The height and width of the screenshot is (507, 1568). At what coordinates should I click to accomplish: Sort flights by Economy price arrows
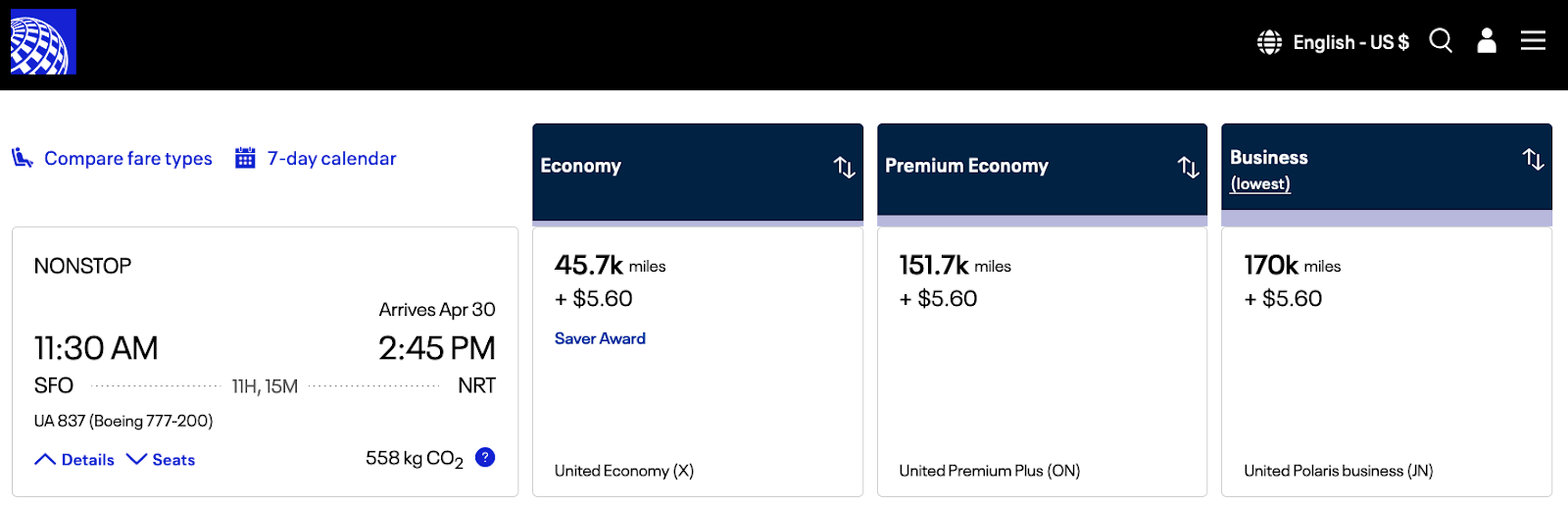pos(844,167)
